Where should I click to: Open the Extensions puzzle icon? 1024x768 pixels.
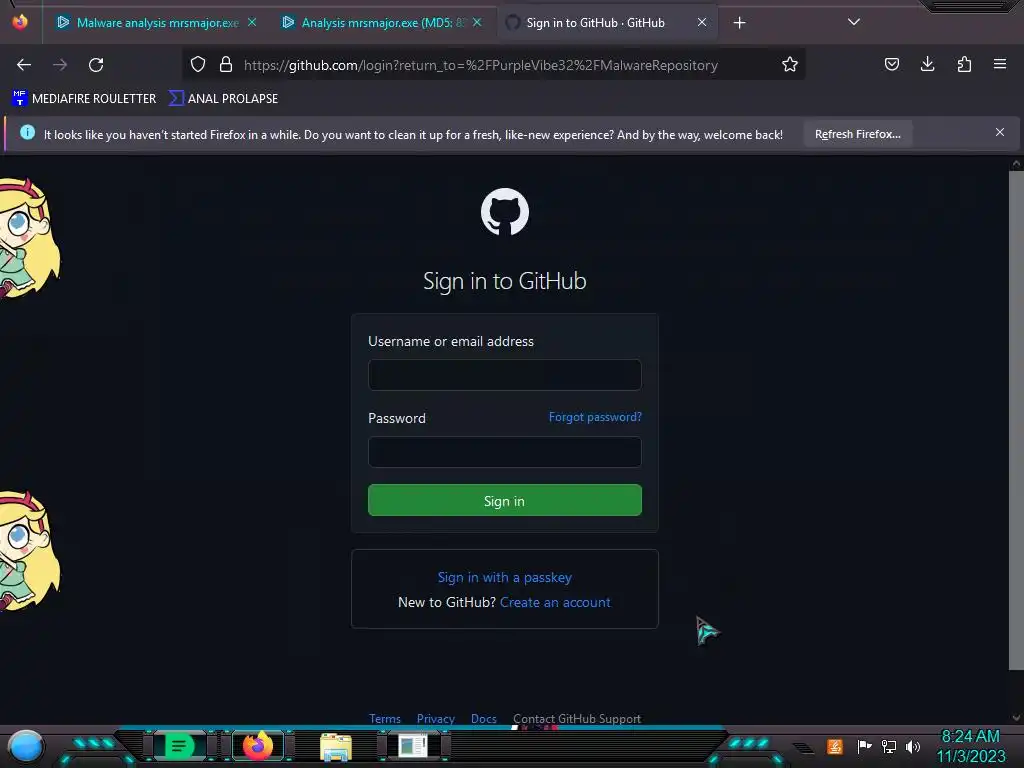964,64
